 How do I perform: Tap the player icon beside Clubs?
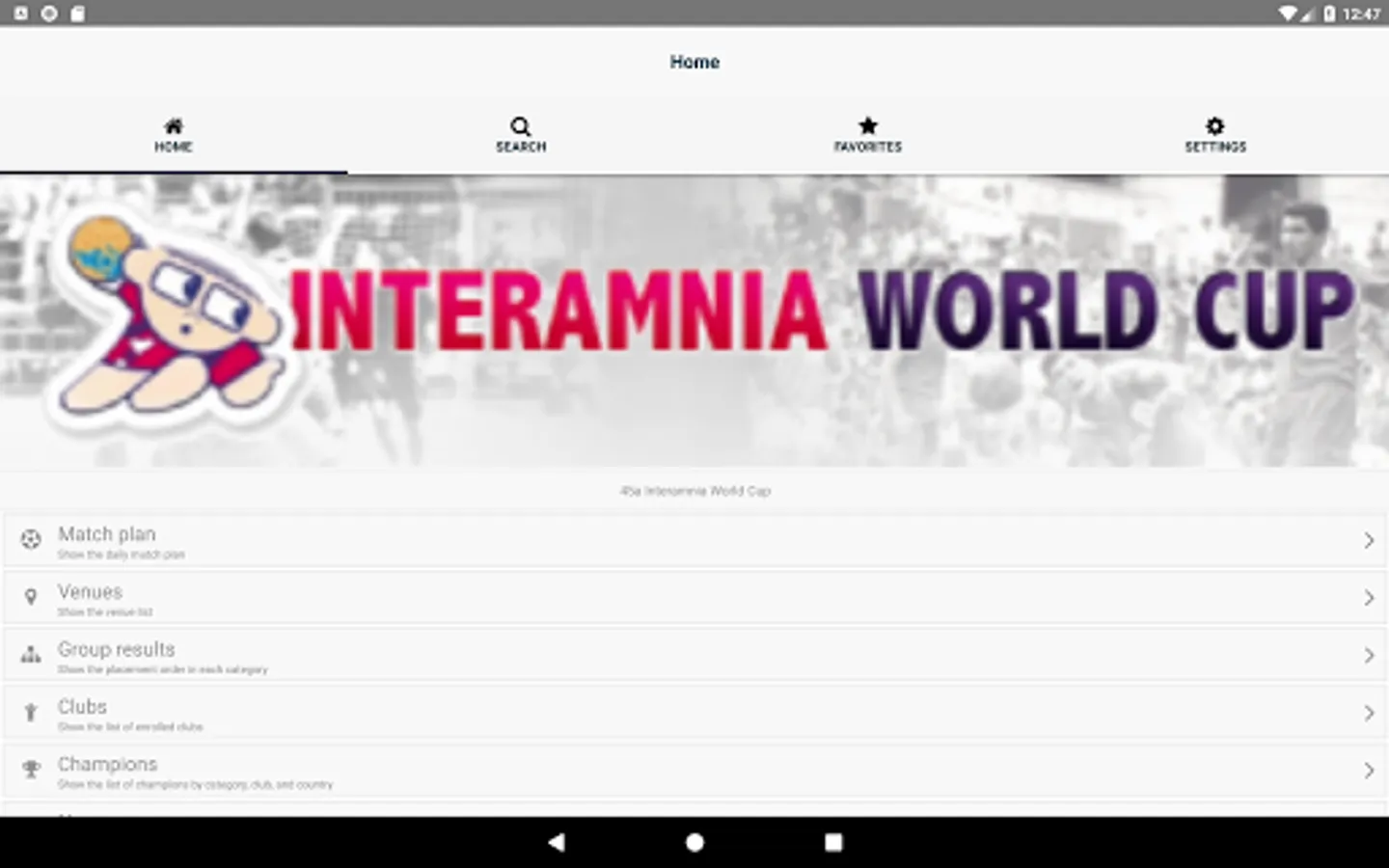[x=31, y=713]
